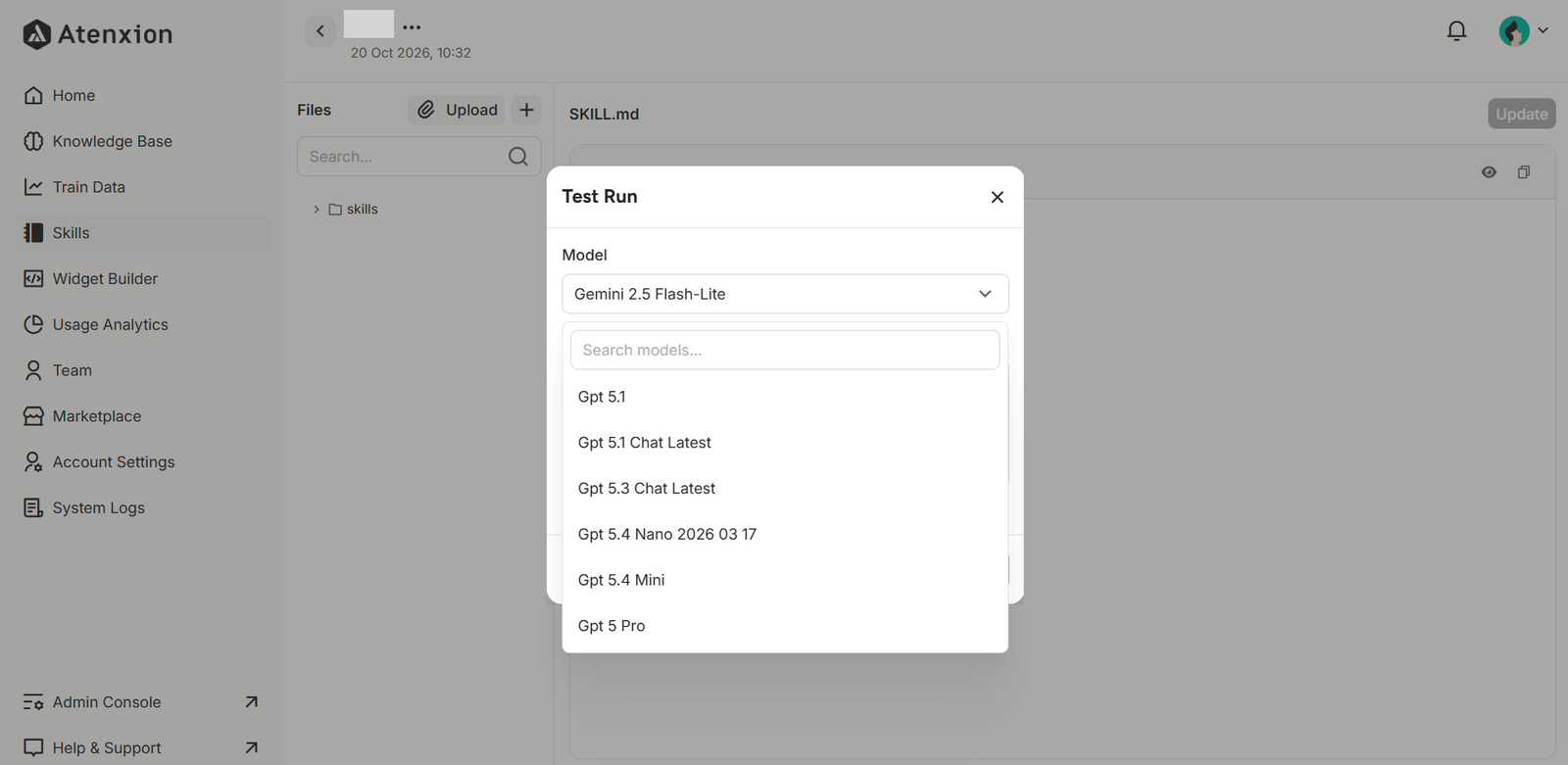Go back with the left chevron button

click(319, 31)
